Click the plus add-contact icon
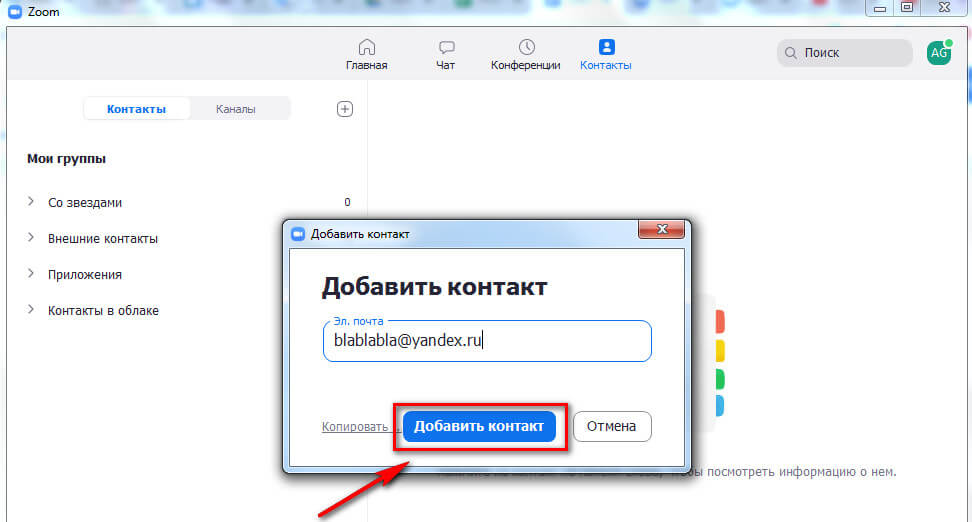This screenshot has height=522, width=972. click(345, 109)
